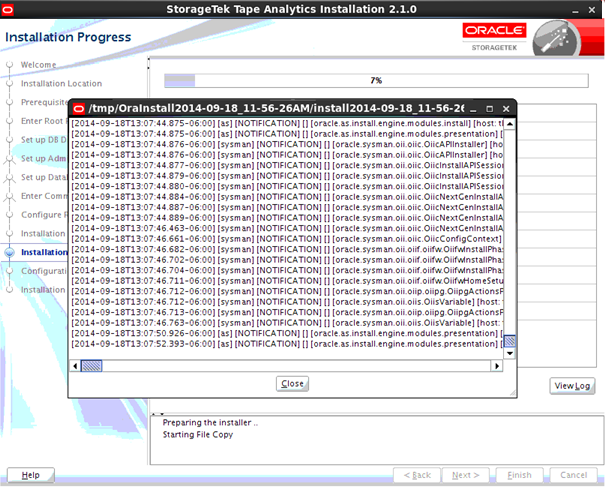Click the log window horizontal scroll left arrow
Viewport: 605px width, 489px height.
tap(75, 366)
